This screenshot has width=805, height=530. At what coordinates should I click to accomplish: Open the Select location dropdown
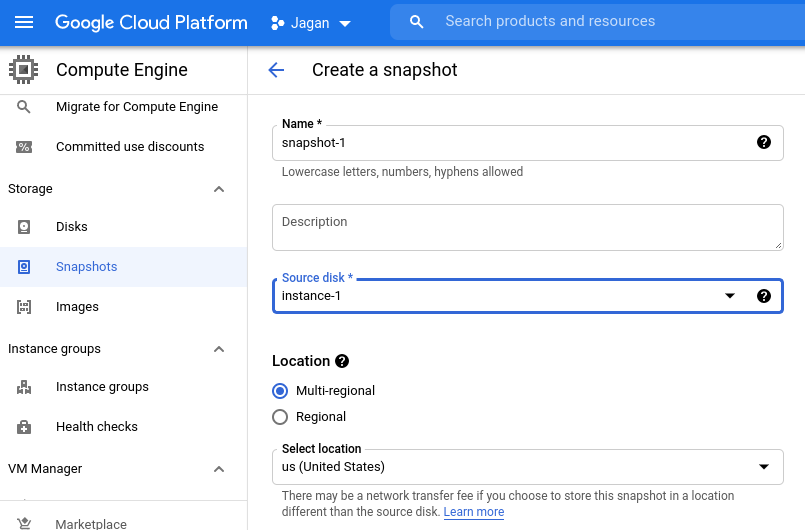(x=528, y=467)
